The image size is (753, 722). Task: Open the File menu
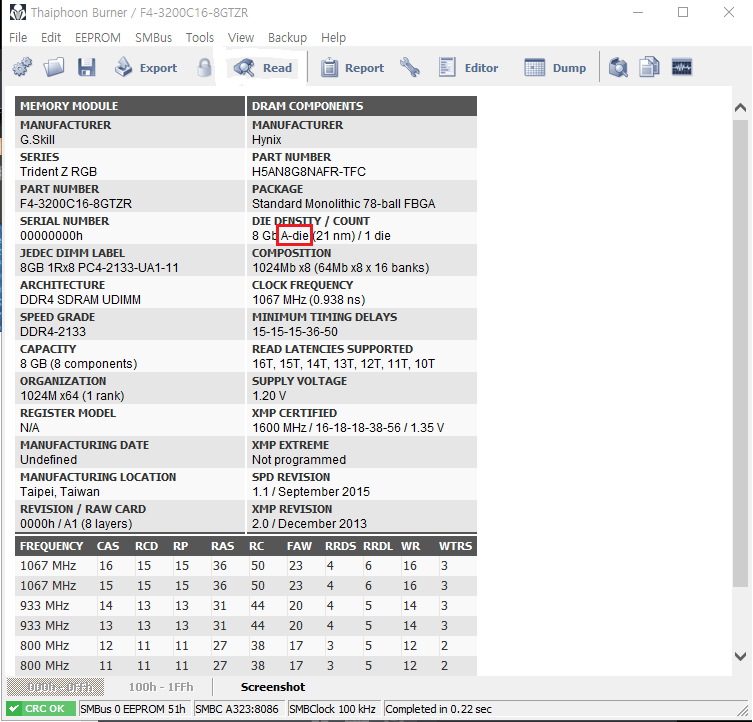[x=18, y=37]
